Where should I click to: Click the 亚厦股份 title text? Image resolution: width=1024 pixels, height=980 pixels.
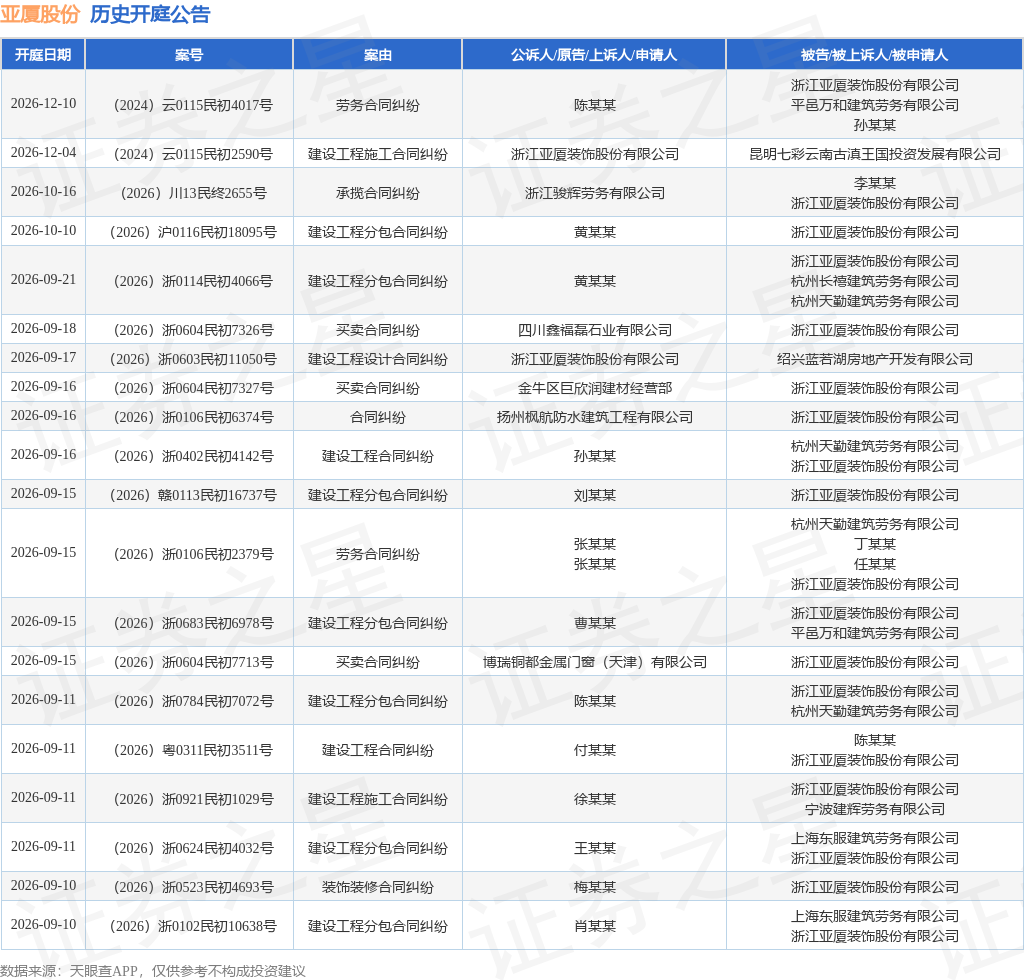40,14
